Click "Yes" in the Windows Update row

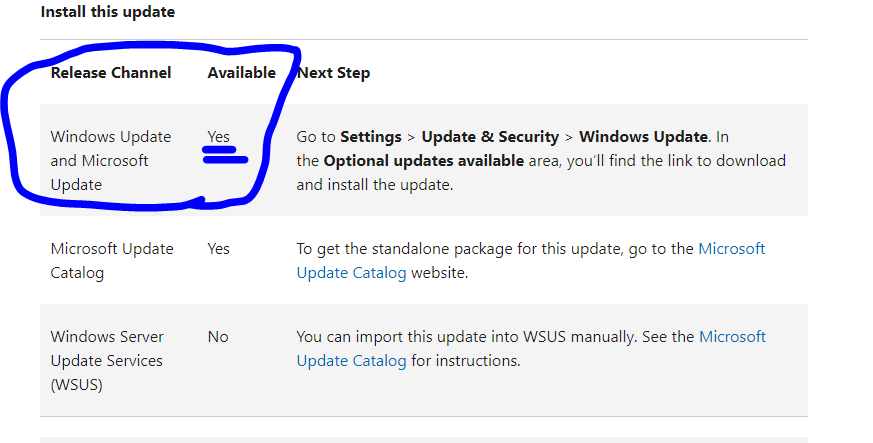218,136
